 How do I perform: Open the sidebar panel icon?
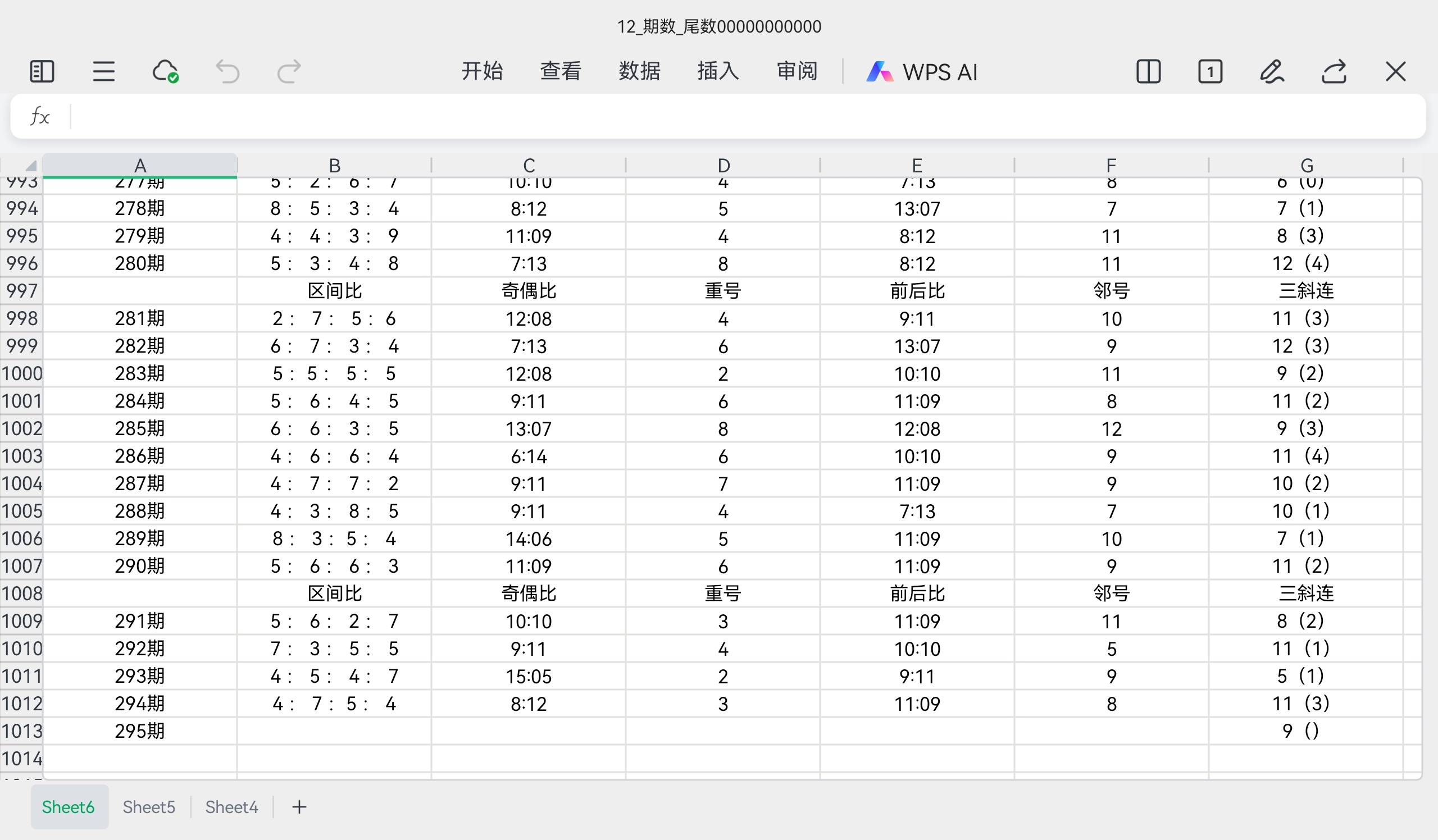tap(41, 71)
